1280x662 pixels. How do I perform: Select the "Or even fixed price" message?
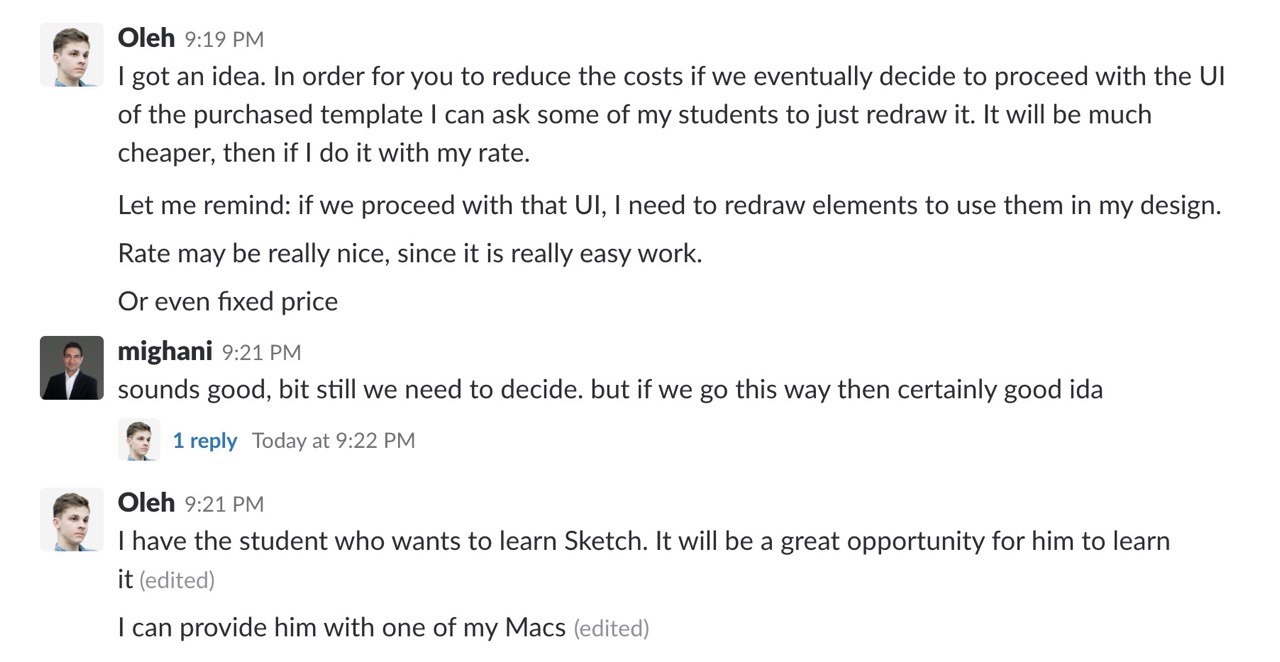coord(228,301)
